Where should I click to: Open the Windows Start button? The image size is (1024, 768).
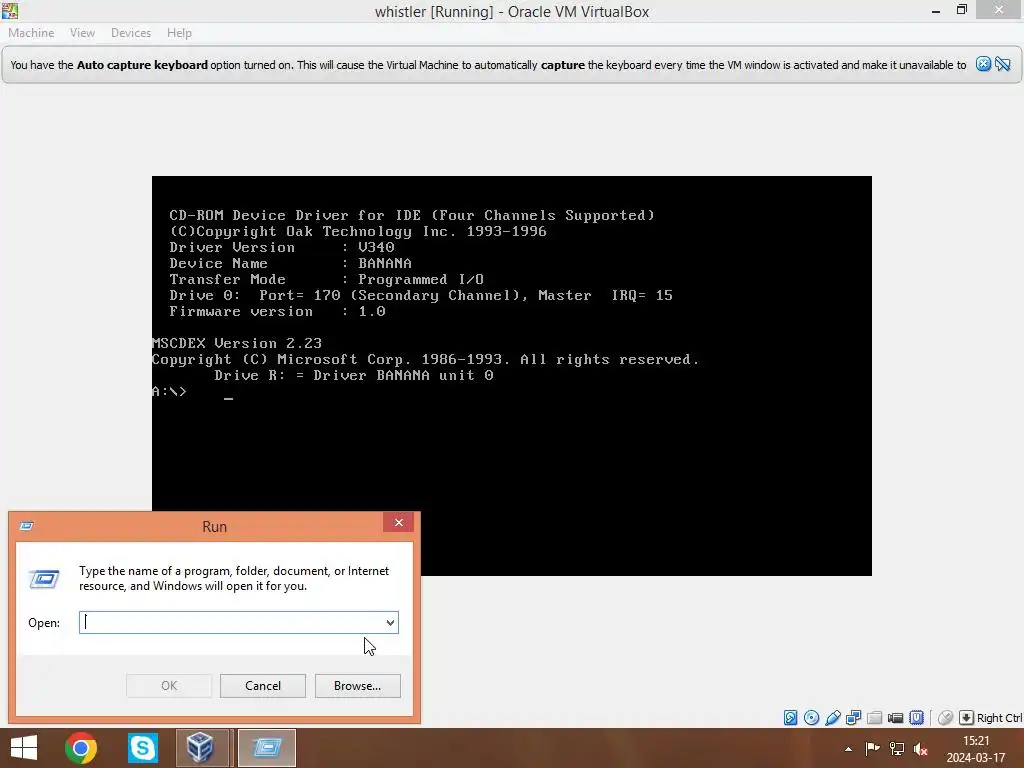click(x=24, y=748)
